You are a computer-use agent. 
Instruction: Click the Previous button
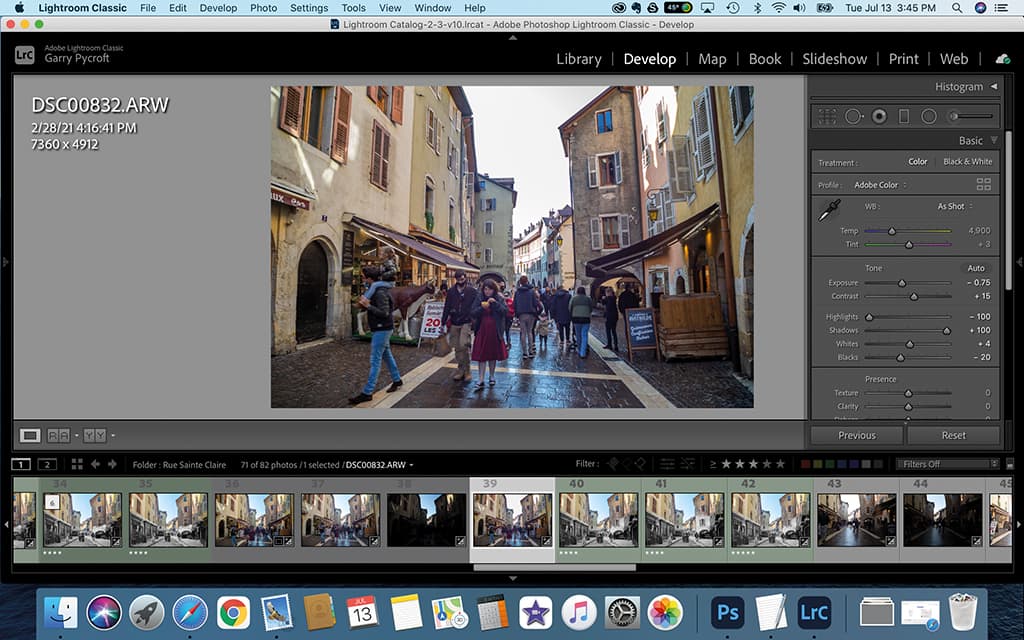(x=857, y=435)
